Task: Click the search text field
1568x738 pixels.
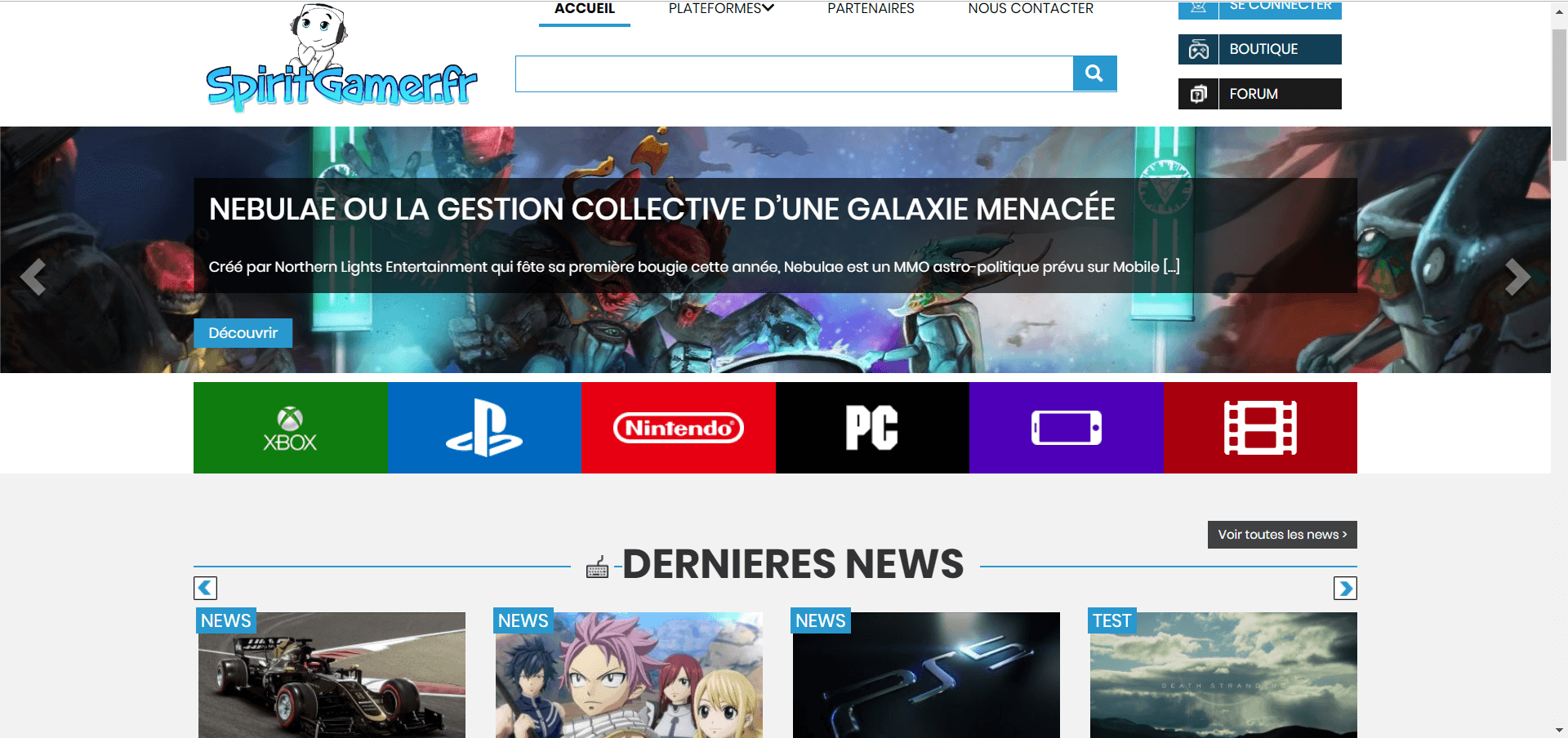Action: point(794,73)
